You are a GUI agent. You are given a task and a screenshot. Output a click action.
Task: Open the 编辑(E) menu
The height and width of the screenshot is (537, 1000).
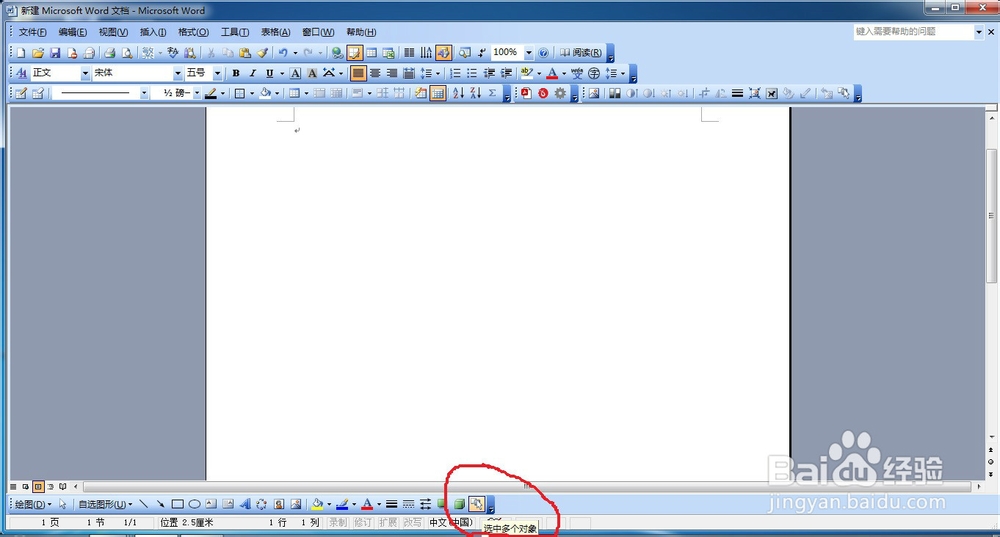[72, 32]
